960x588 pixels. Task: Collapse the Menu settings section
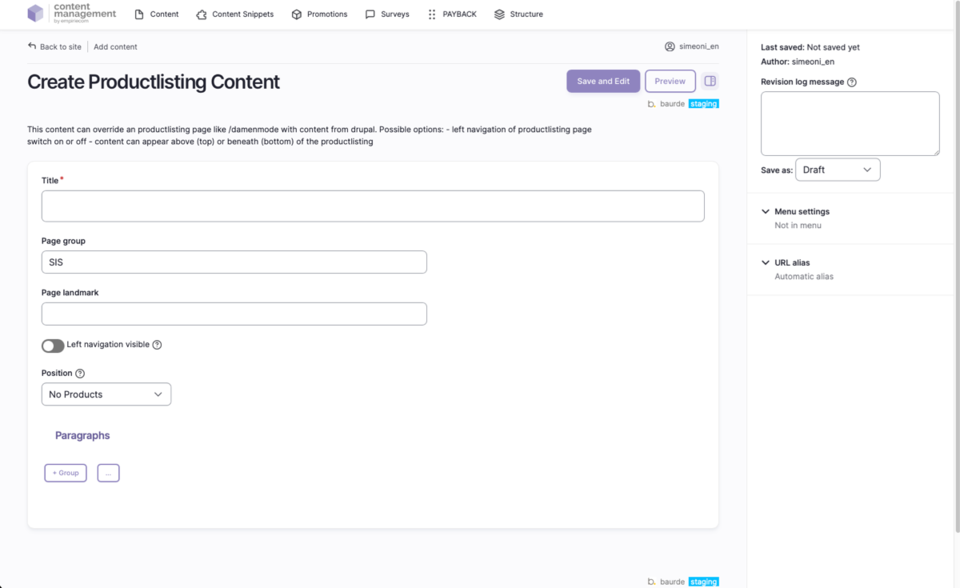pos(766,211)
